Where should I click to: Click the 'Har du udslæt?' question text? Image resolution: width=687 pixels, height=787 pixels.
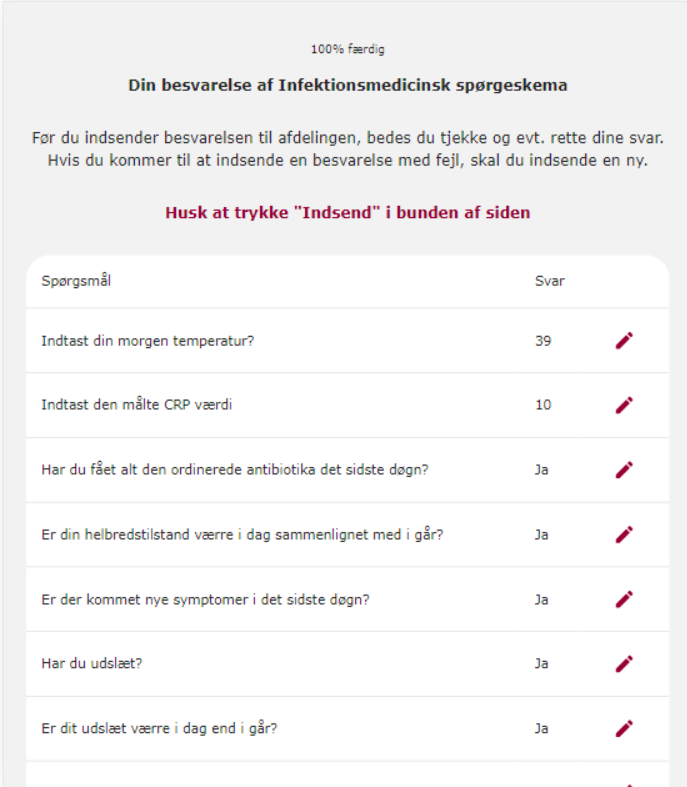[x=92, y=663]
